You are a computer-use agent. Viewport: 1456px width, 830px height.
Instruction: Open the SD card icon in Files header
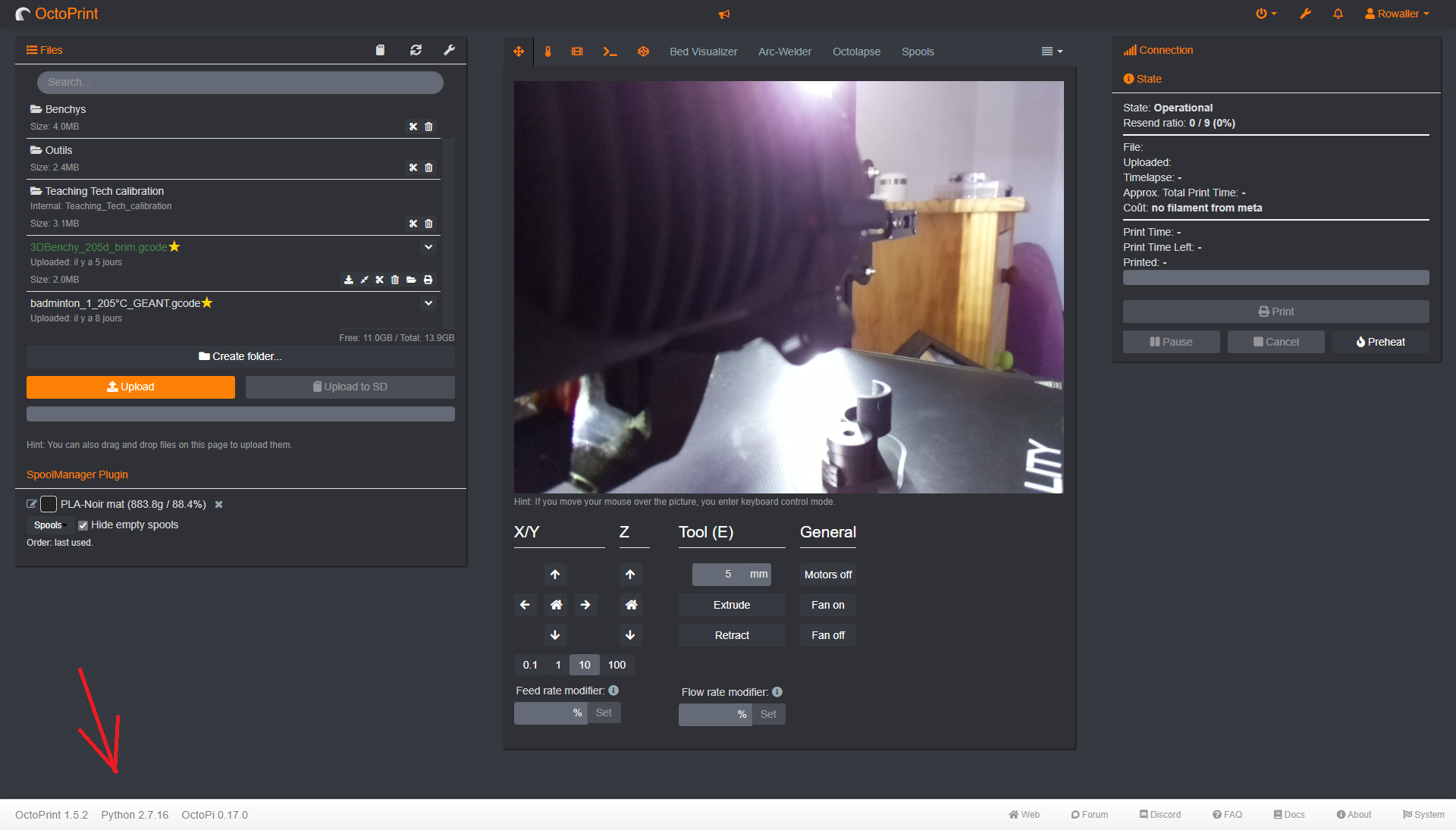(x=380, y=50)
